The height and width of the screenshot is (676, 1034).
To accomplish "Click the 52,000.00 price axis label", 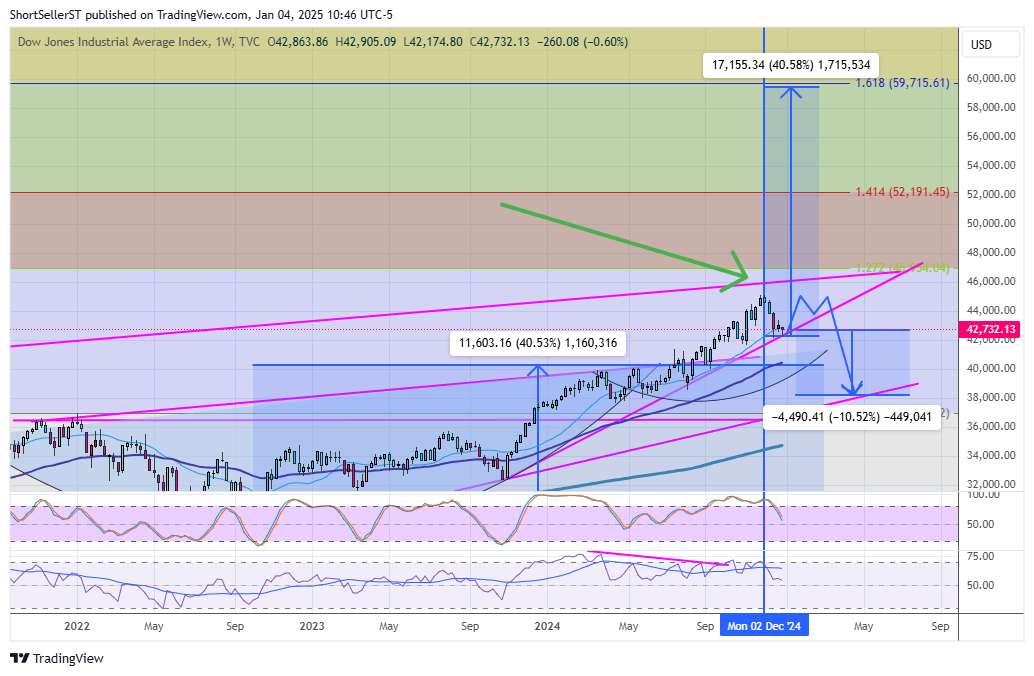I will click(990, 194).
